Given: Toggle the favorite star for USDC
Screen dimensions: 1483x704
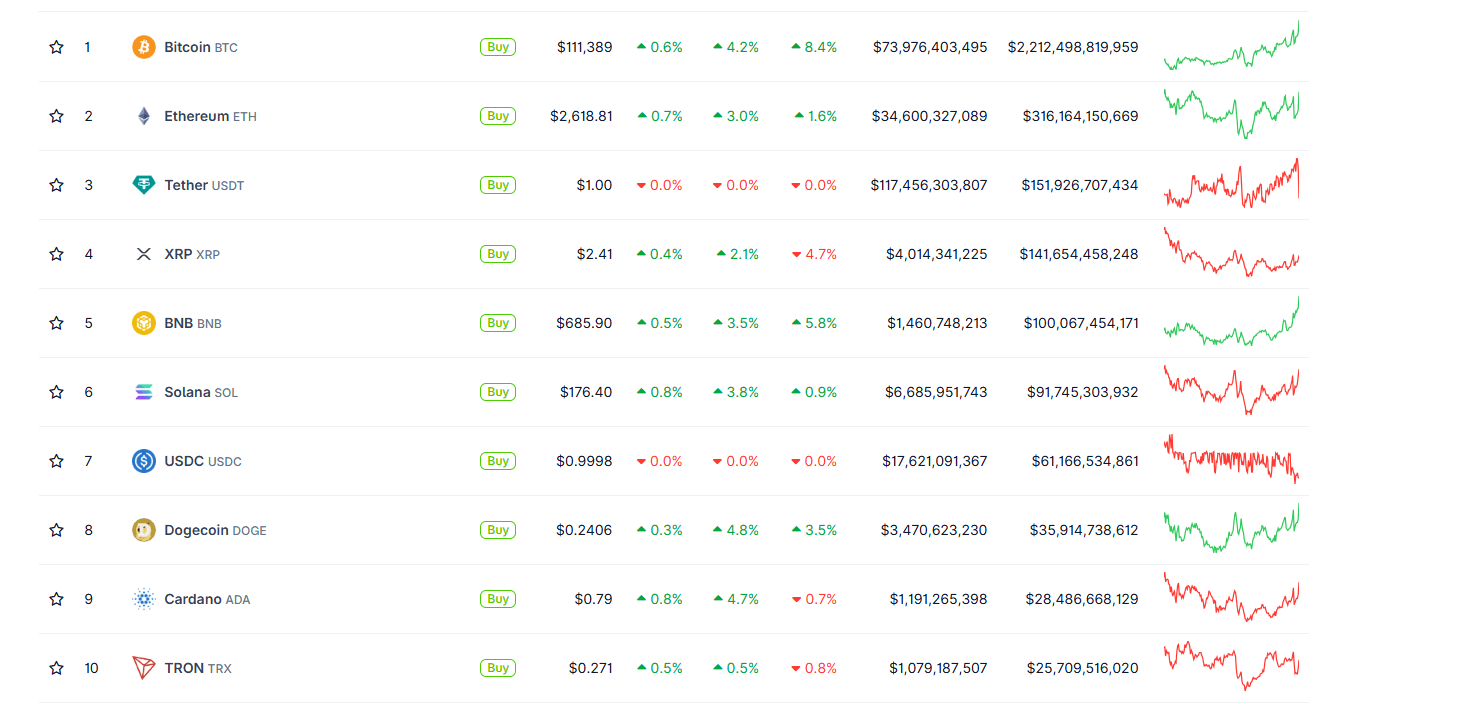Looking at the screenshot, I should coord(57,461).
